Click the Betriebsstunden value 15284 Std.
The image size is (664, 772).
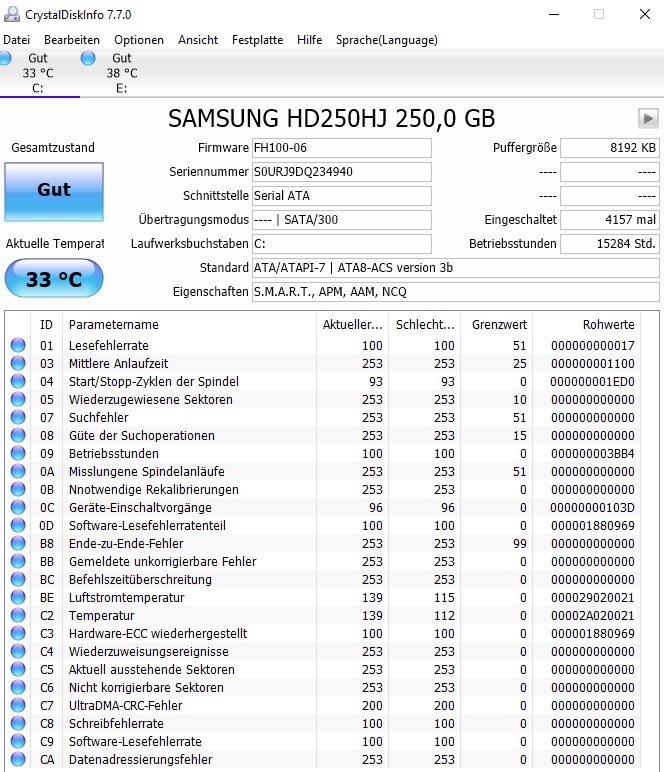coord(610,244)
